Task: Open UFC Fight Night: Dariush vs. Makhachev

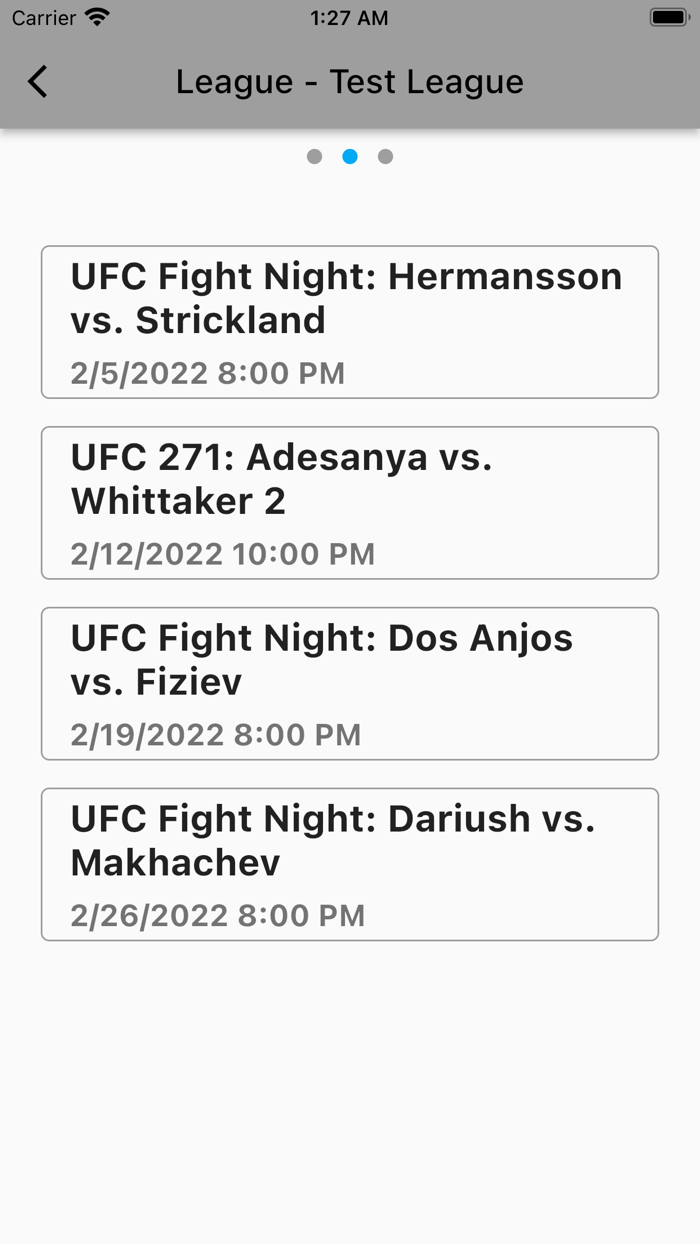Action: tap(350, 864)
